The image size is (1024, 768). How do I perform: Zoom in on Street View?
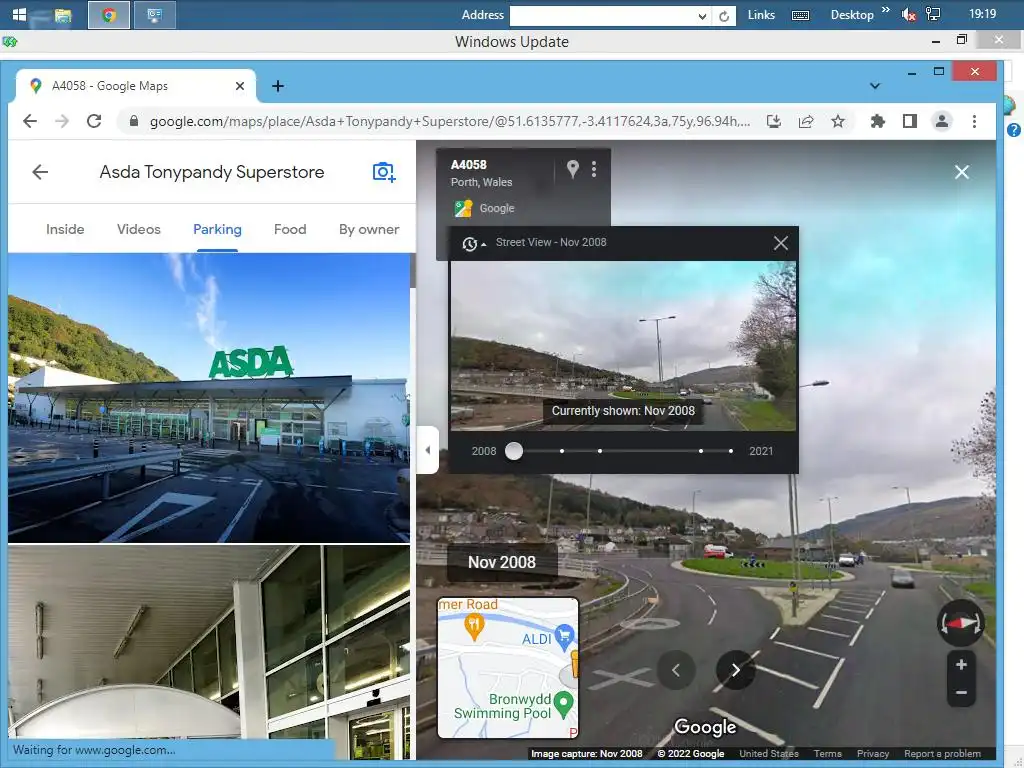[x=961, y=665]
